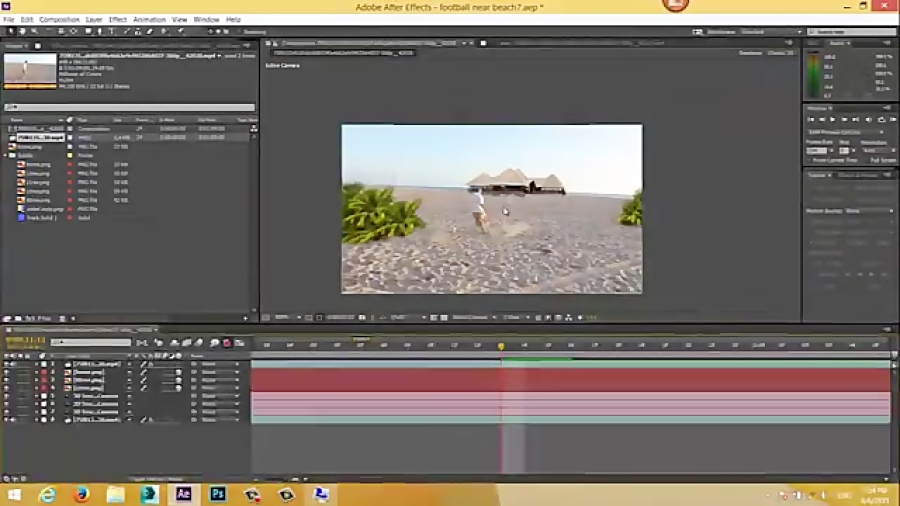
Task: Select the Brush tool
Action: (x=127, y=32)
